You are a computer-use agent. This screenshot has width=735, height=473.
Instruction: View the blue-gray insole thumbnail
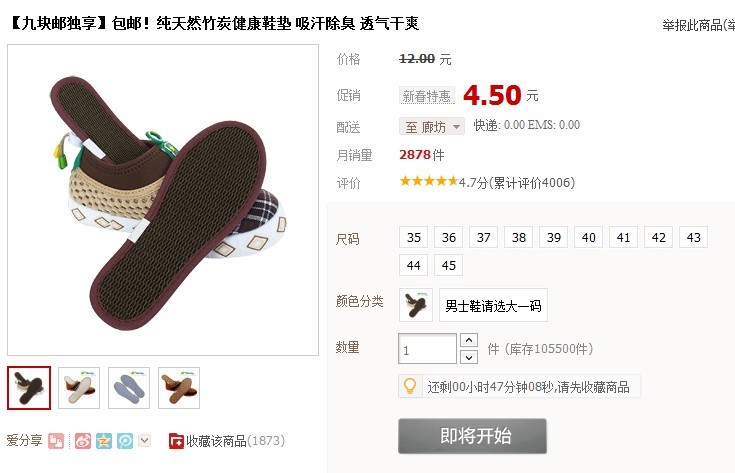tap(129, 388)
